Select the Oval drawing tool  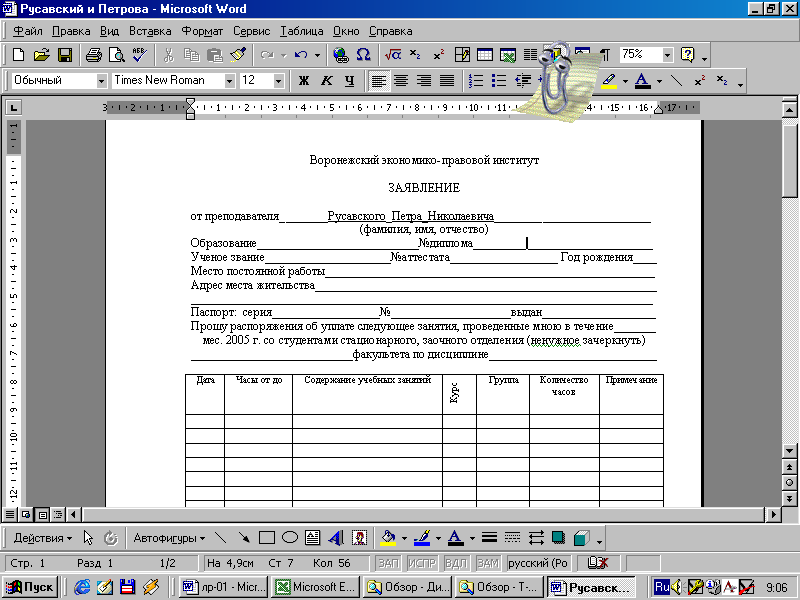290,538
